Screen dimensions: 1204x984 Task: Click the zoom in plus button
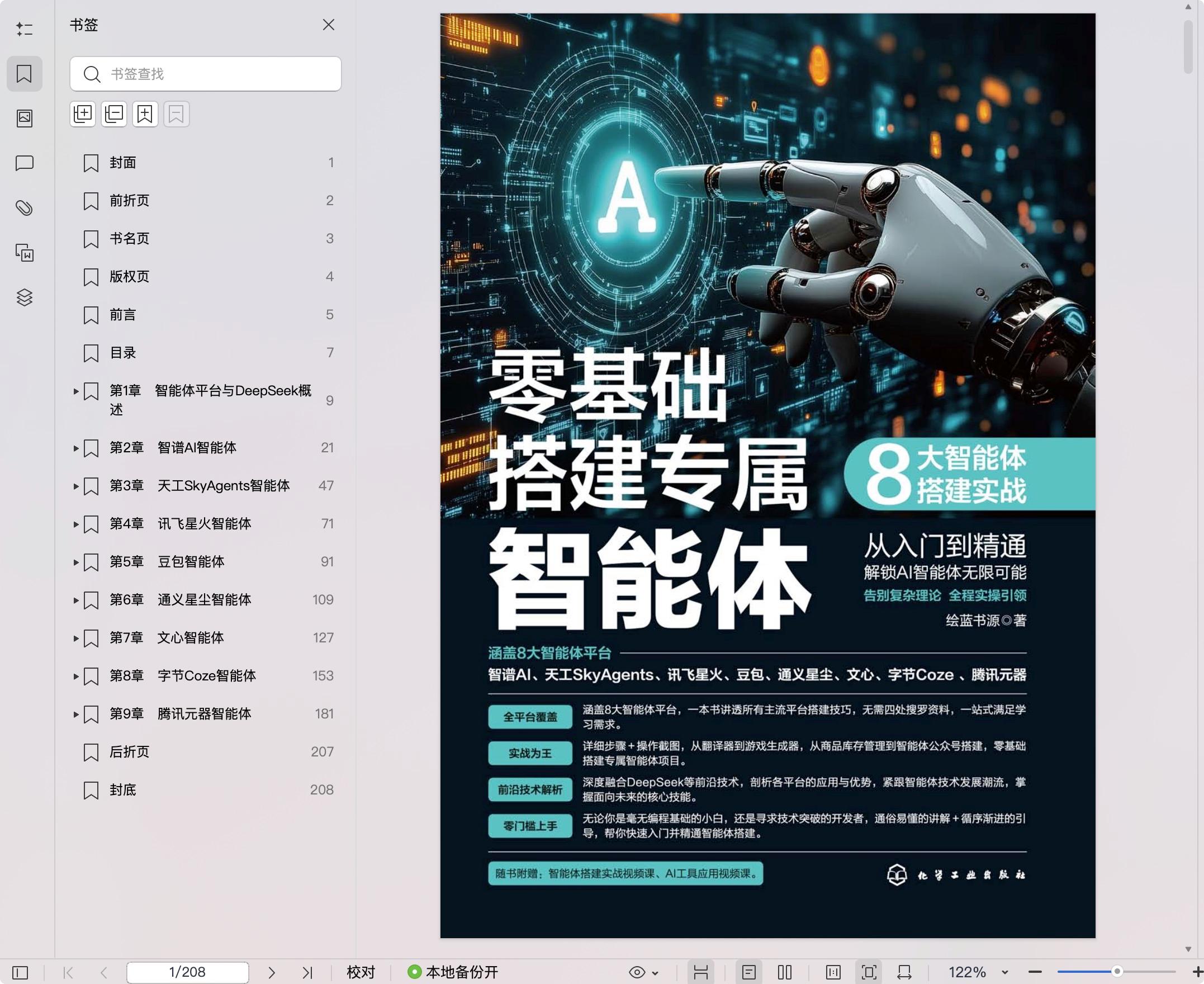(1197, 973)
